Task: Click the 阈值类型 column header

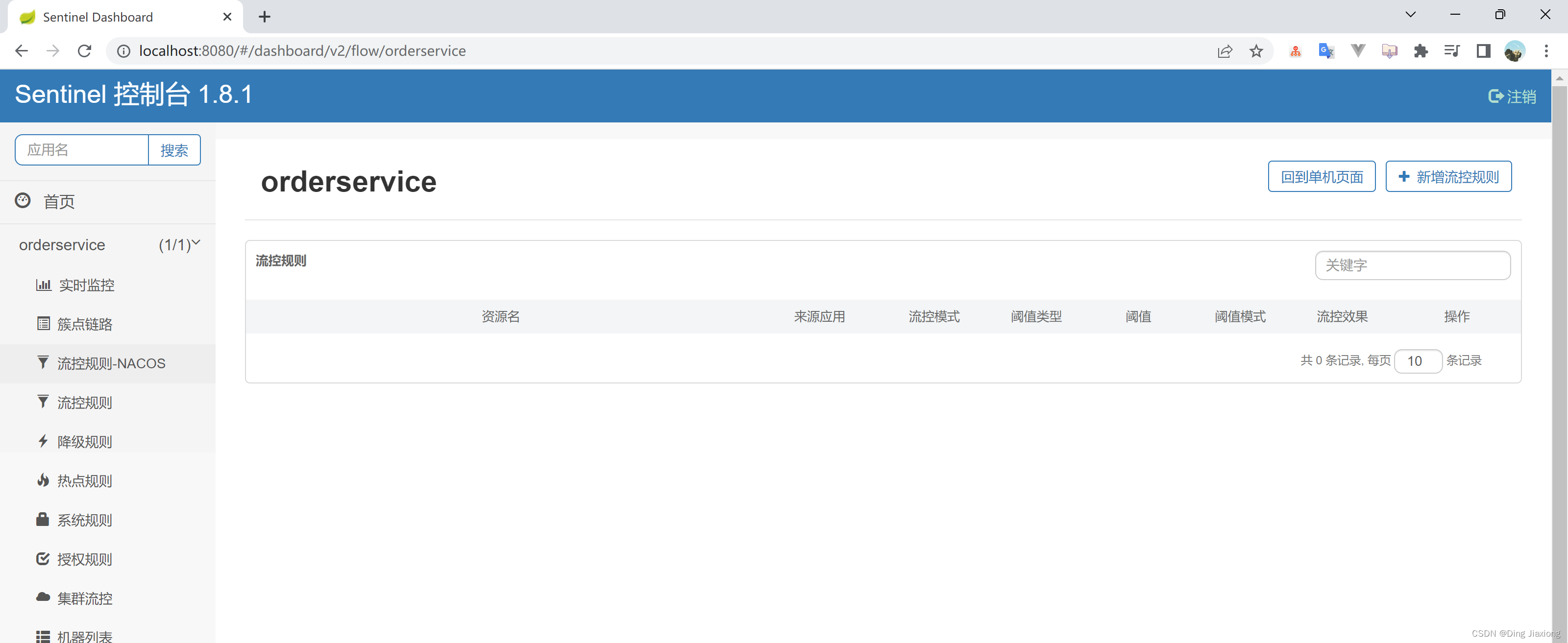Action: click(1036, 316)
